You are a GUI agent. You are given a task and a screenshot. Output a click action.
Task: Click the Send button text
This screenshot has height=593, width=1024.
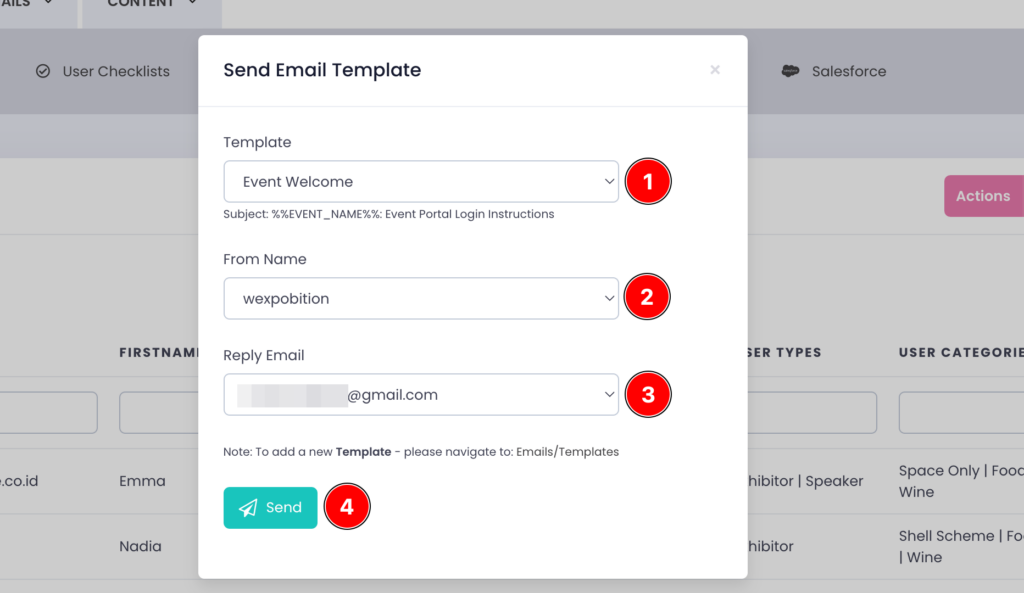(x=283, y=508)
